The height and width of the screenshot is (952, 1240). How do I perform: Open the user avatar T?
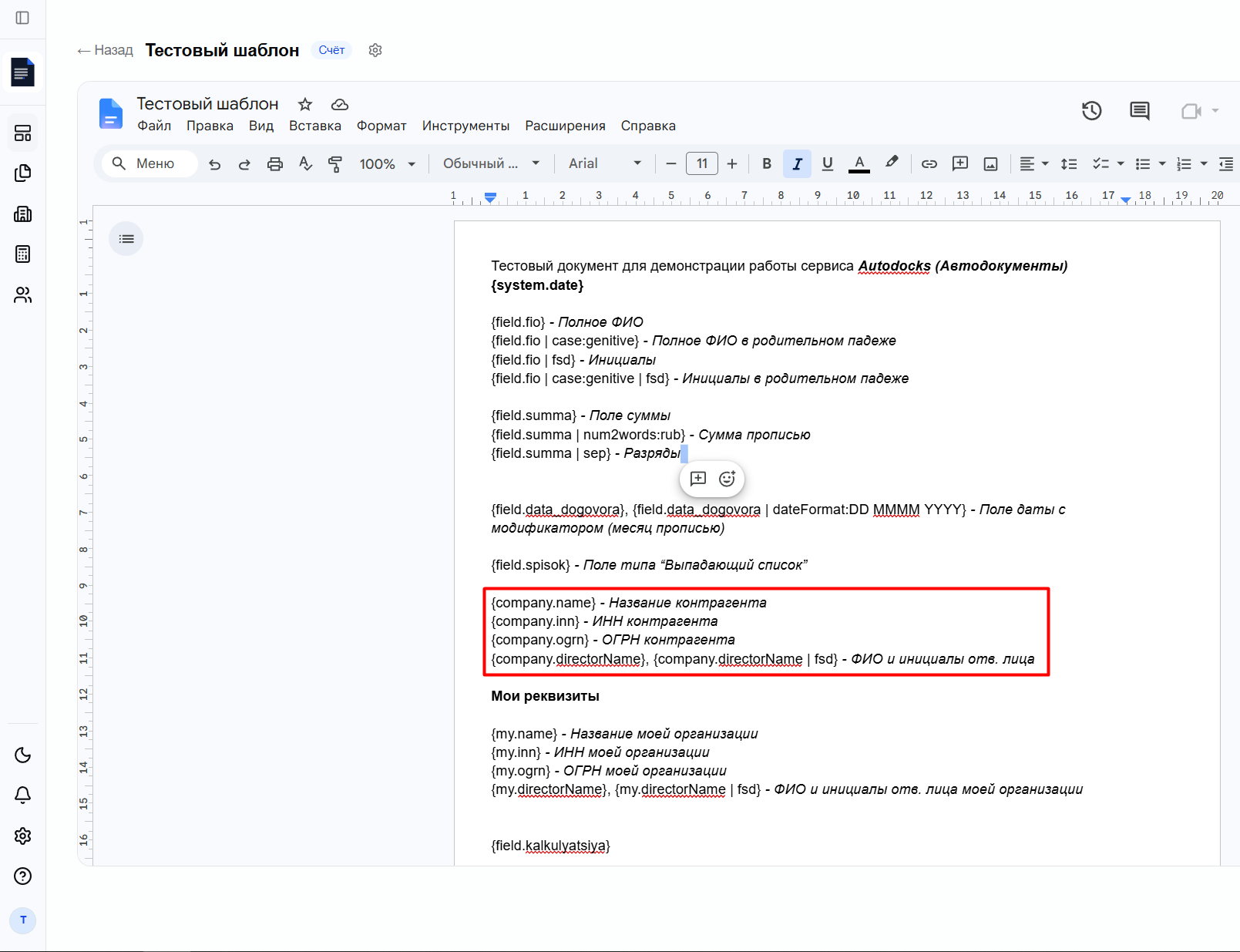(22, 920)
